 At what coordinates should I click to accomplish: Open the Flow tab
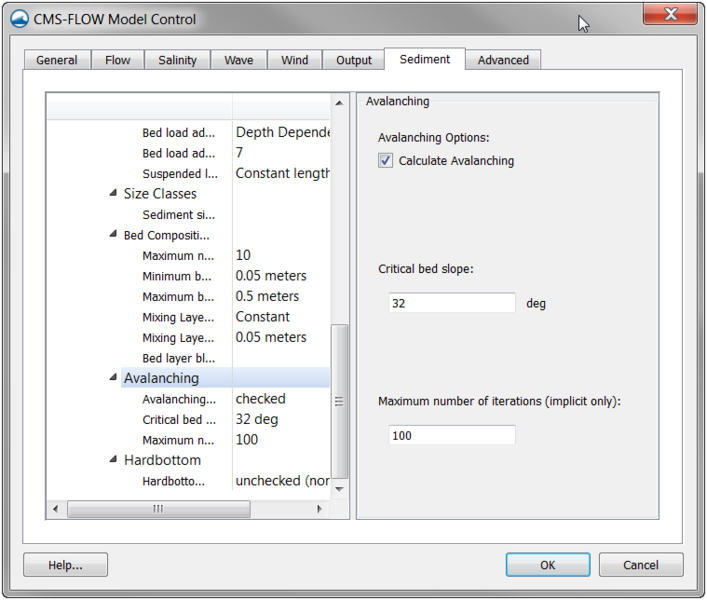[118, 60]
